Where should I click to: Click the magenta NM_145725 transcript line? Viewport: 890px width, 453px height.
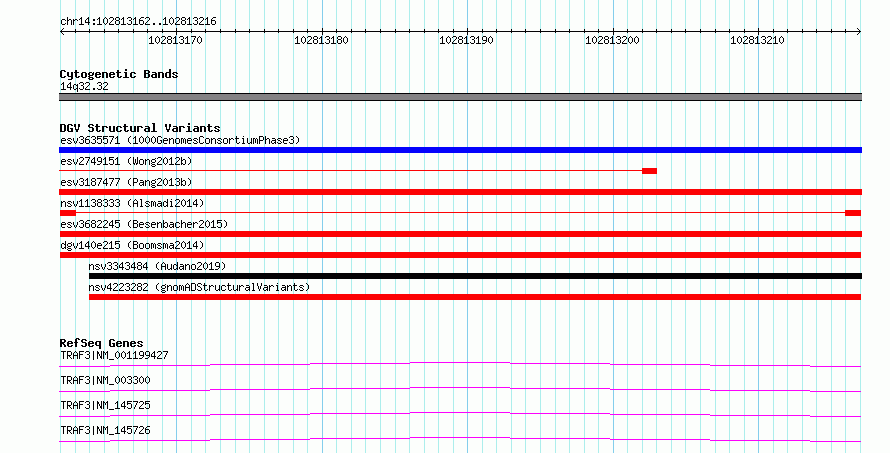(460, 414)
